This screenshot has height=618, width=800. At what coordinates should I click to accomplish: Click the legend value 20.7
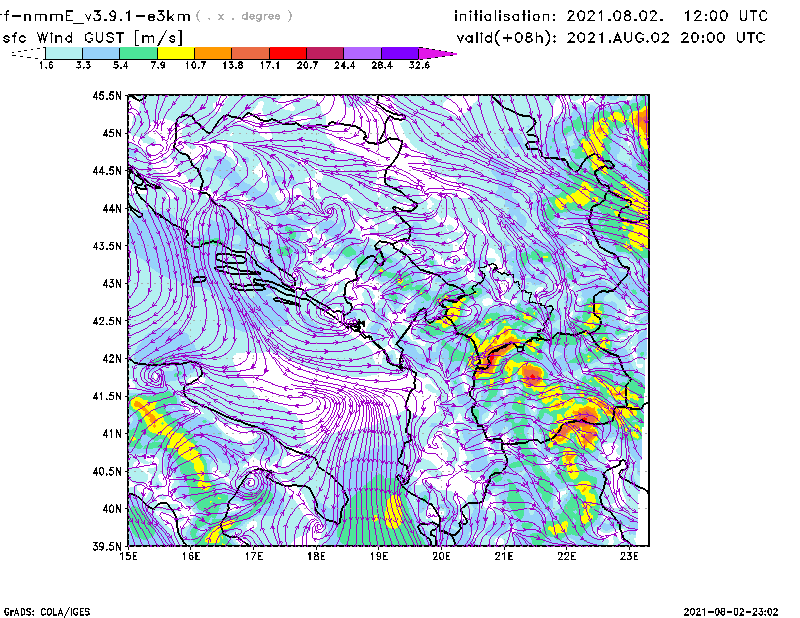307,65
